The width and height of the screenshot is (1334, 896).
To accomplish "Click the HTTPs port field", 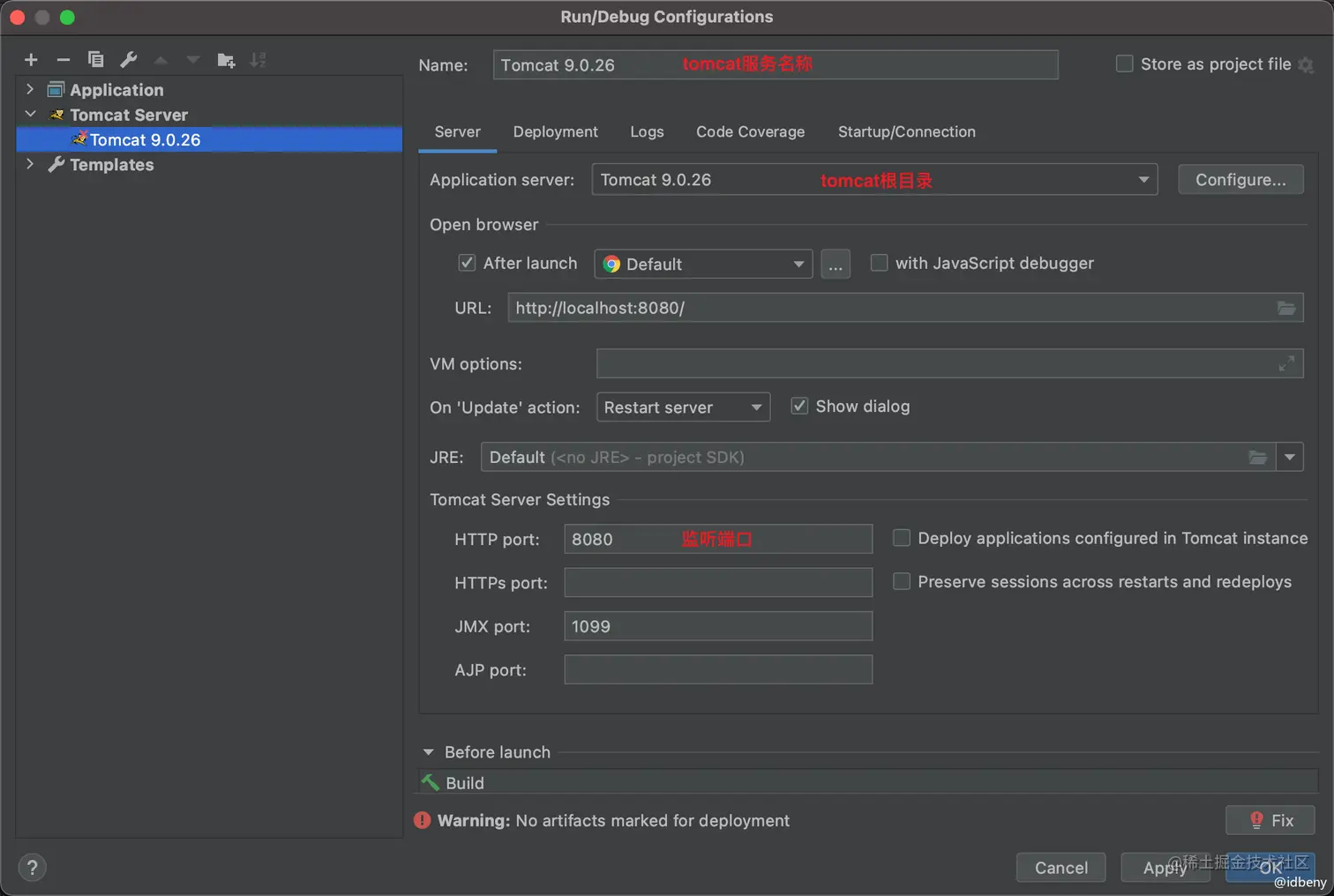I will [x=718, y=582].
